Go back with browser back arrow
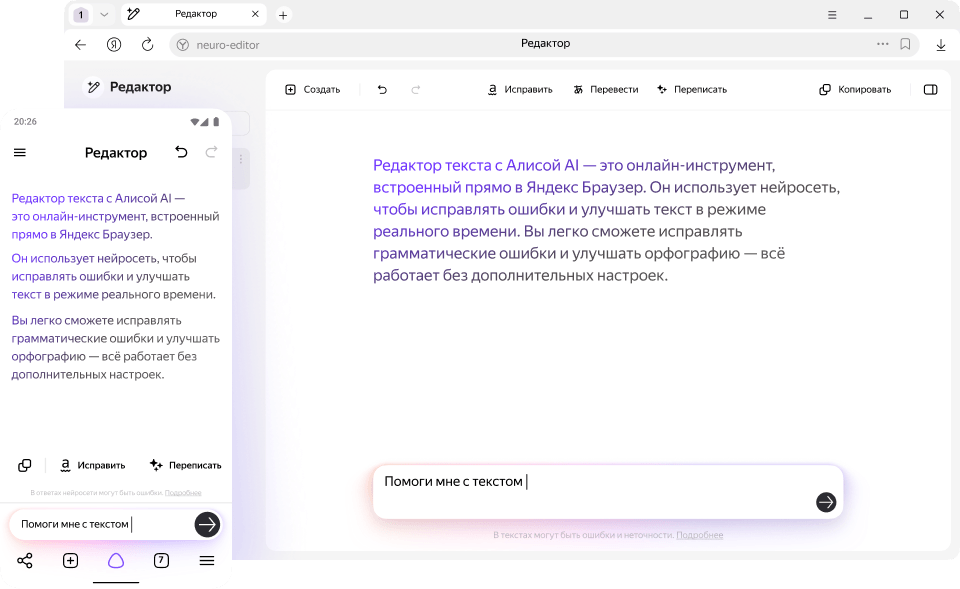Screen dimensions: 960x589 (80, 45)
